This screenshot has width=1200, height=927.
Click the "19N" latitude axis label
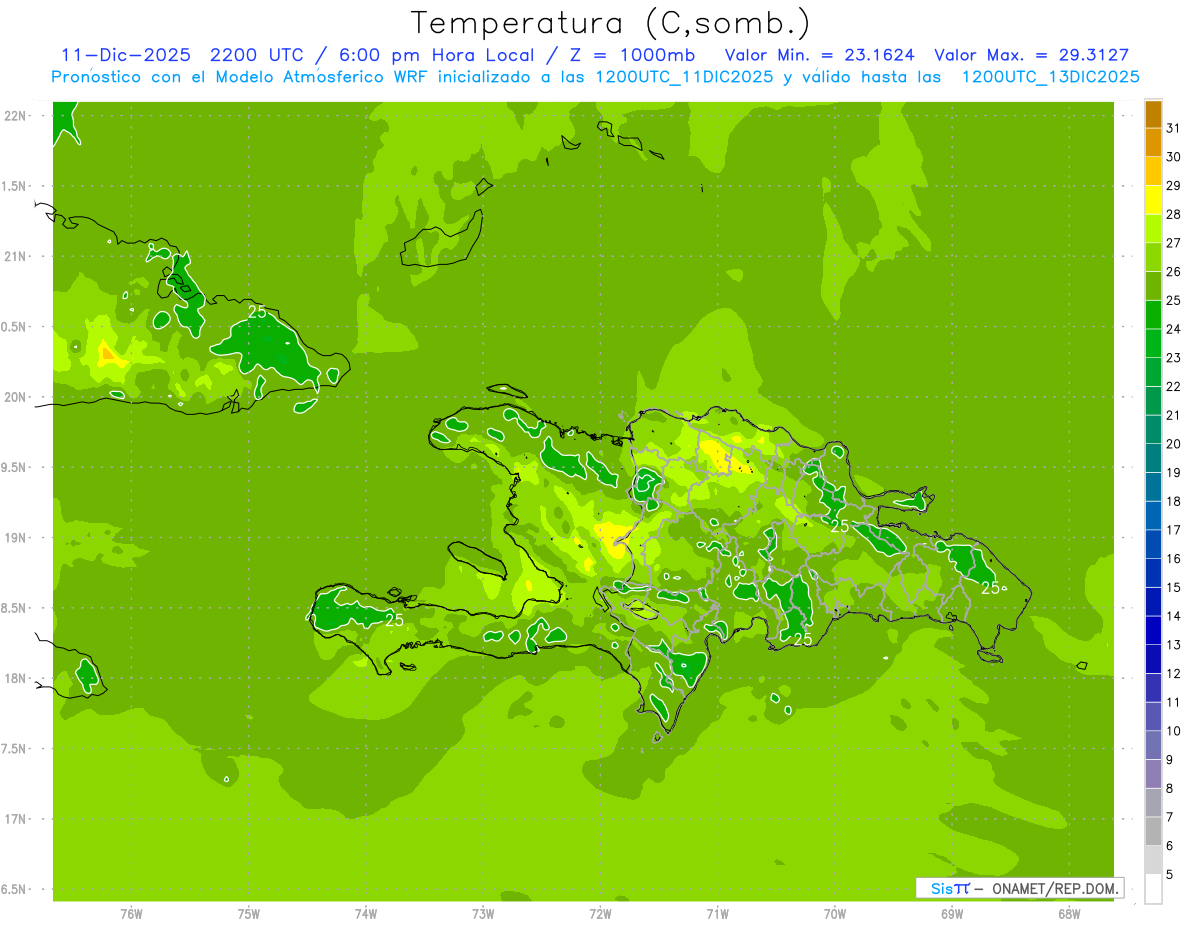[15, 538]
